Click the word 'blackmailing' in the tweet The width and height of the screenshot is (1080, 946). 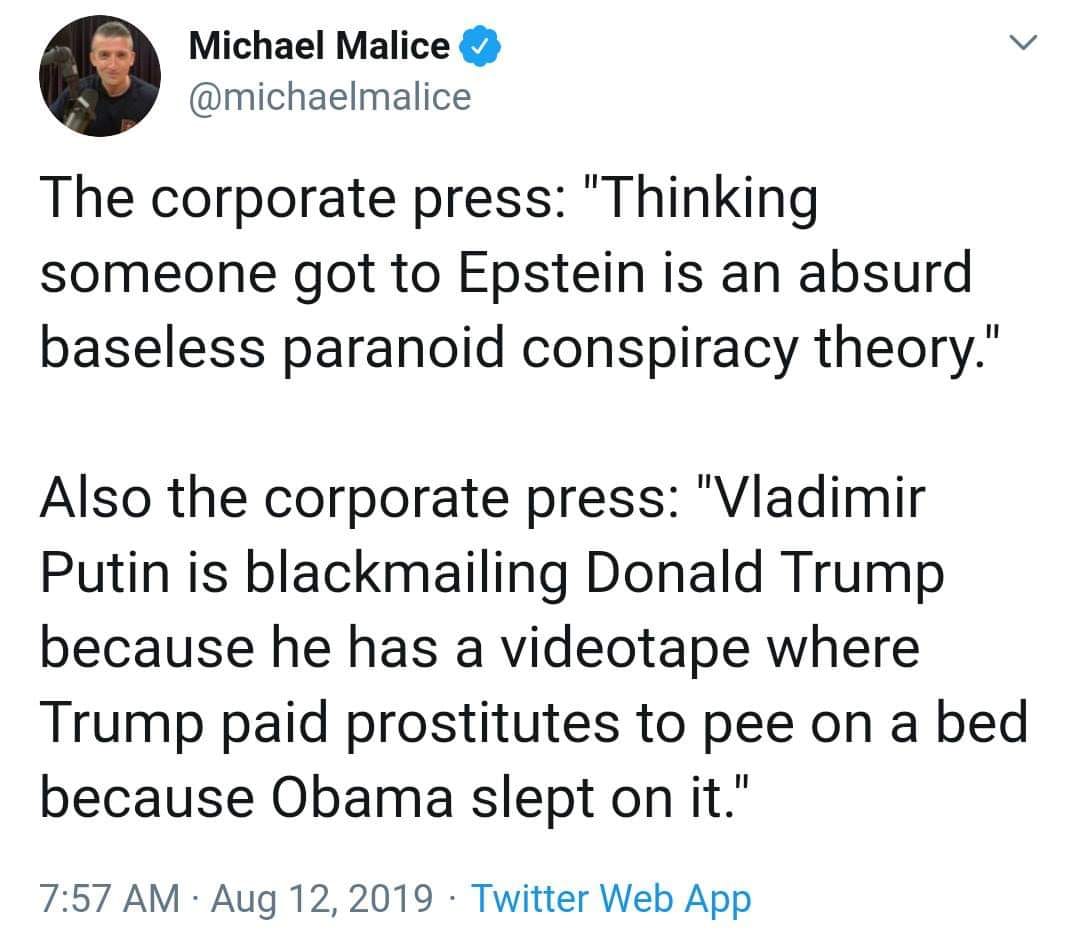[x=407, y=573]
